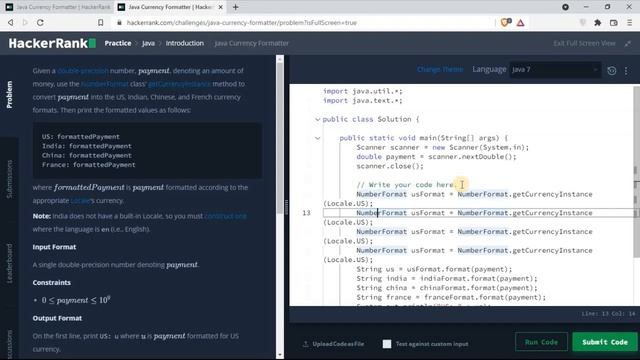Click problem panel scrollbar down arrow
Image resolution: width=640 pixels, height=360 pixels.
coord(280,355)
